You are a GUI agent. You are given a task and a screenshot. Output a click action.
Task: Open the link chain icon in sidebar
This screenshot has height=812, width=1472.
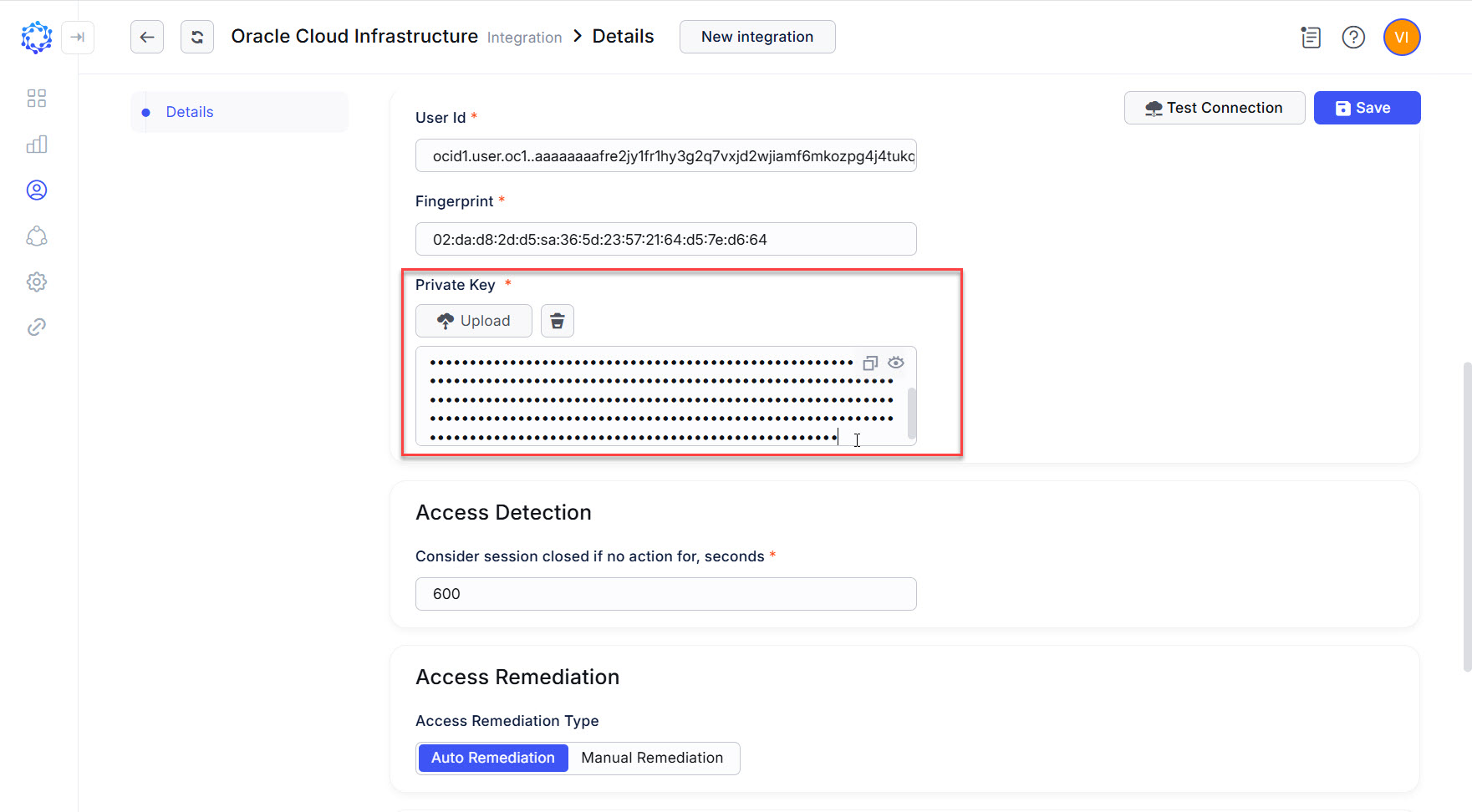(36, 327)
